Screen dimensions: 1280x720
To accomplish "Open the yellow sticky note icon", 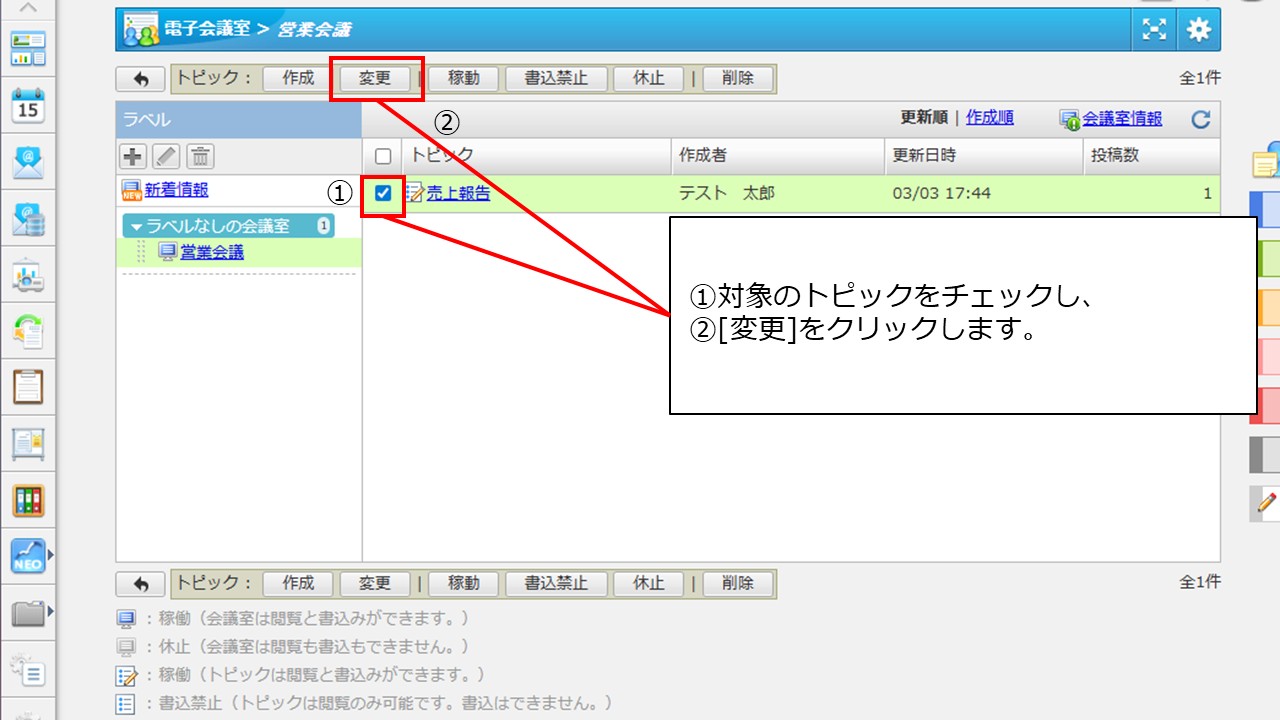I will (1267, 164).
